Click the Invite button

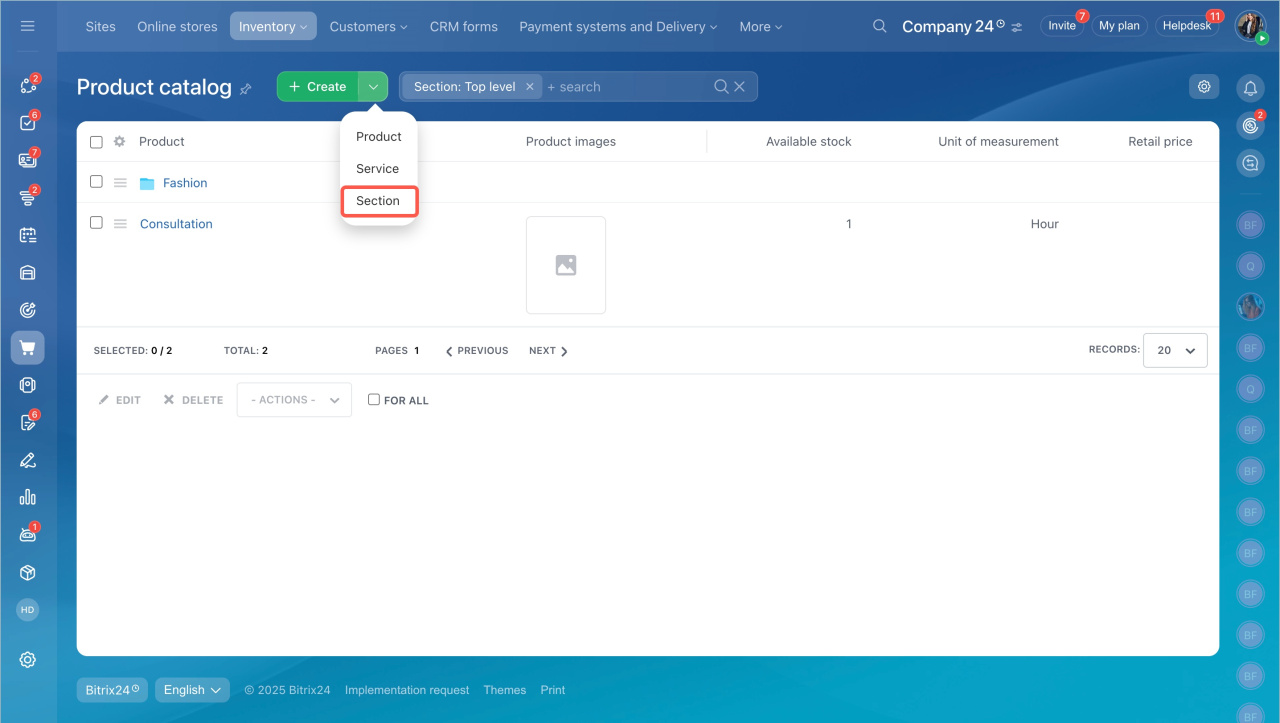(x=1062, y=26)
